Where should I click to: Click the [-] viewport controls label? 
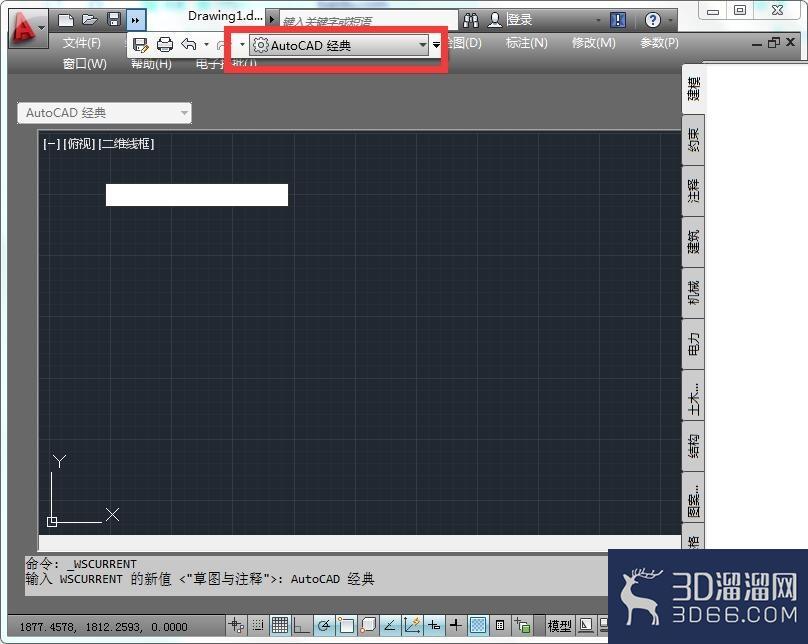[x=52, y=144]
